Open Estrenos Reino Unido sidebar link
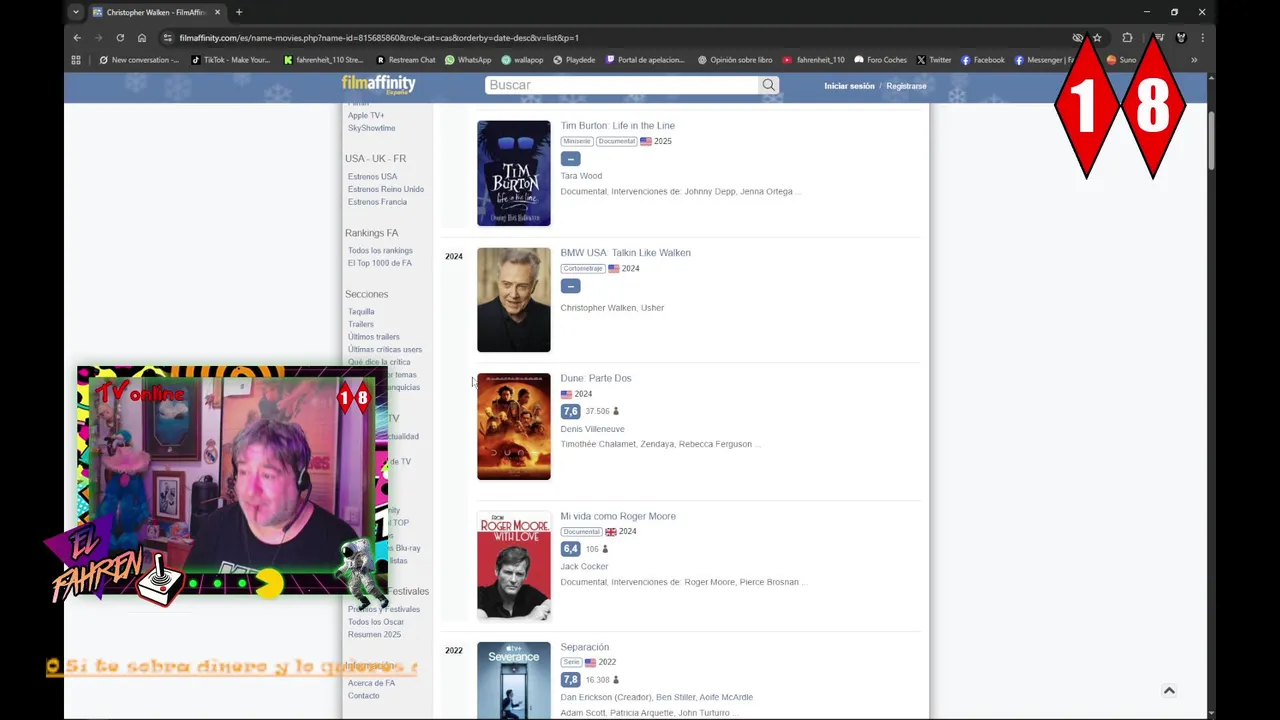Image resolution: width=1280 pixels, height=720 pixels. [x=386, y=189]
